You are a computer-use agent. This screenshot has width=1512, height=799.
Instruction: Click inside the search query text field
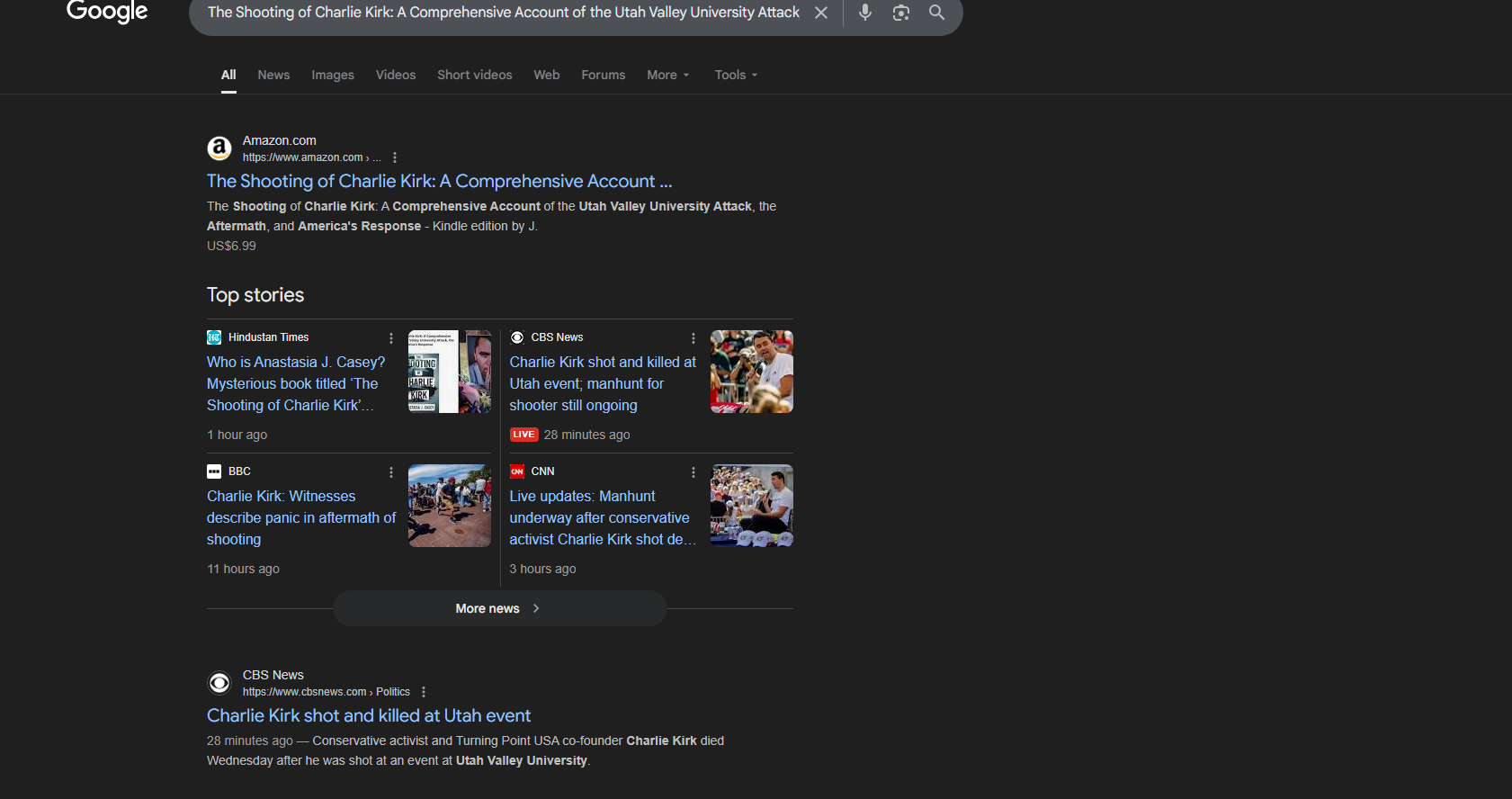(504, 13)
